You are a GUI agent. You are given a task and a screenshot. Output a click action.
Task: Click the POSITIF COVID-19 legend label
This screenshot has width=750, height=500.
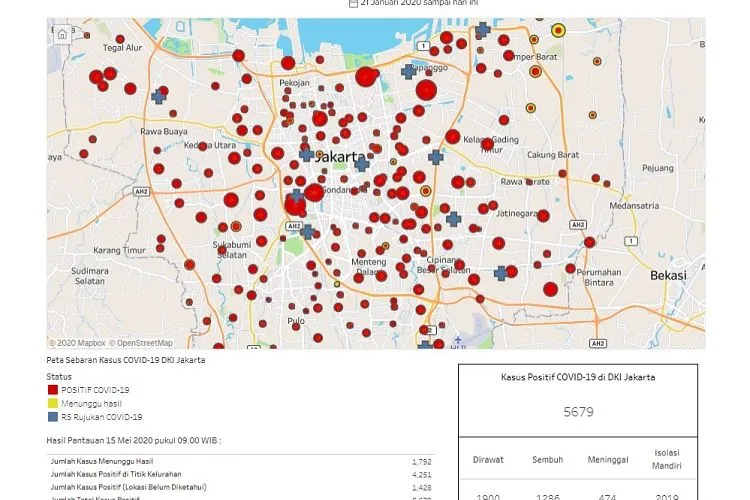(95, 390)
